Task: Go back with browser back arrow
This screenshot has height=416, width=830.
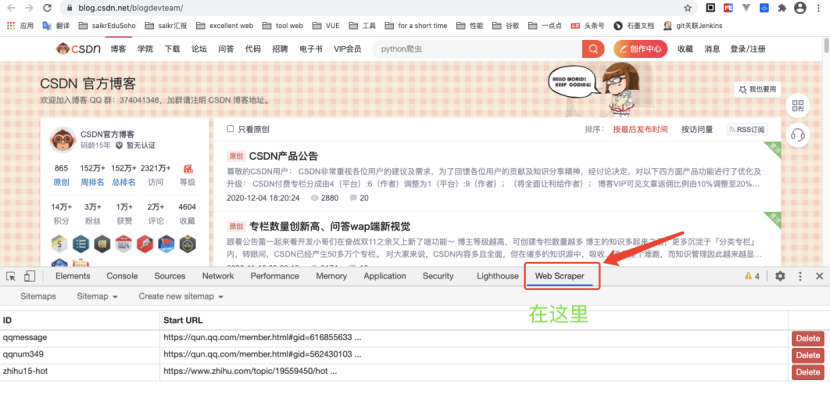Action: [x=11, y=8]
